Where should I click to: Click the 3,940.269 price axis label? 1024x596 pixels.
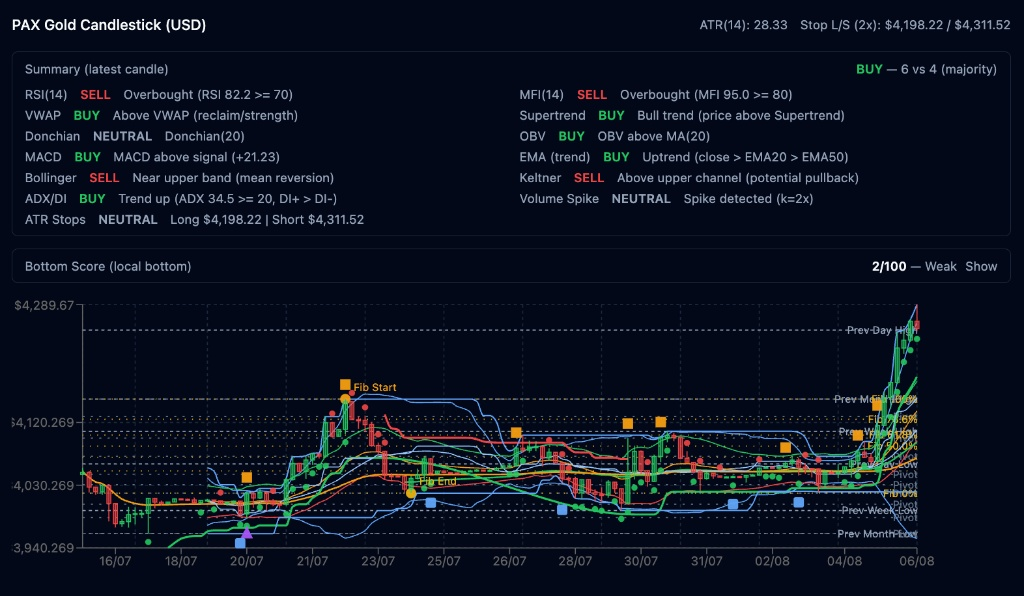coord(44,548)
